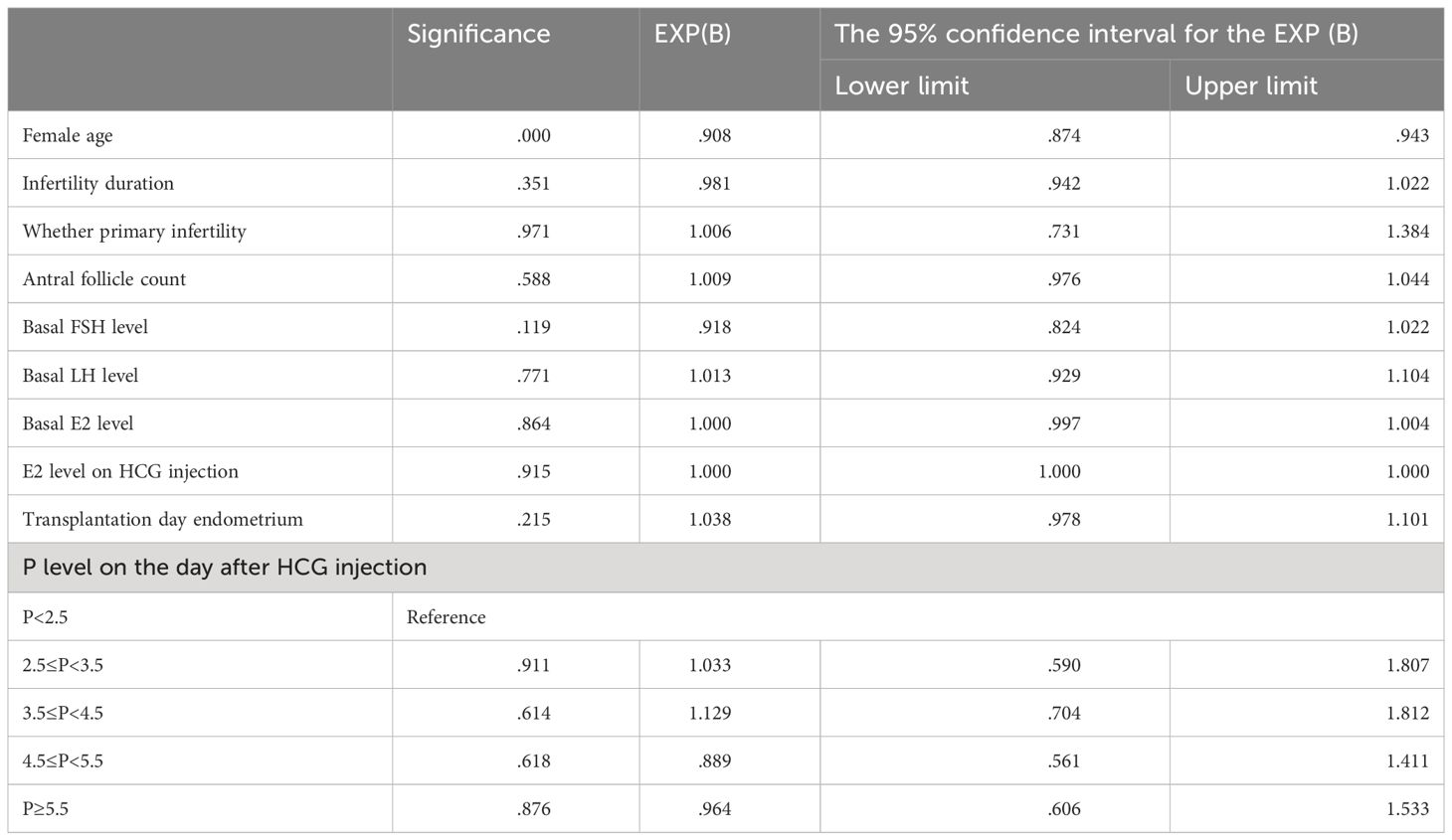Click E2 level on HCG injection label
This screenshot has width=1452, height=840.
130,471
